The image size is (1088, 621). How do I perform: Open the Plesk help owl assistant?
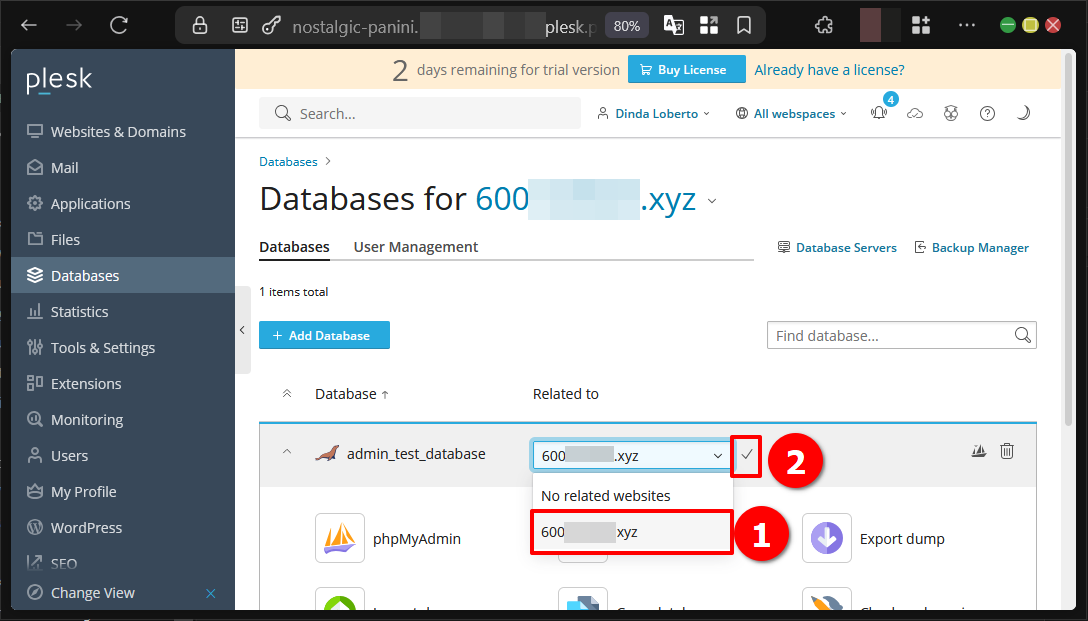coord(951,113)
